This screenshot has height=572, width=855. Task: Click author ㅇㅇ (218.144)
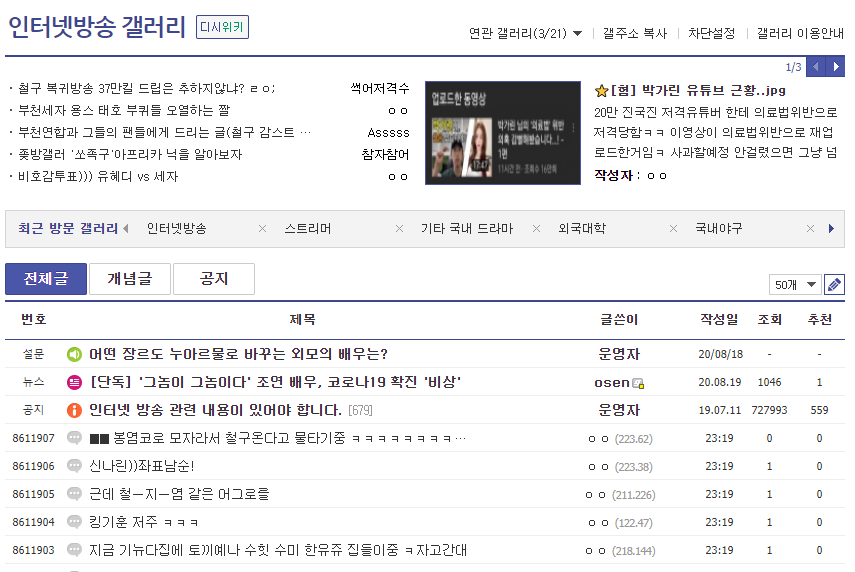[620, 551]
